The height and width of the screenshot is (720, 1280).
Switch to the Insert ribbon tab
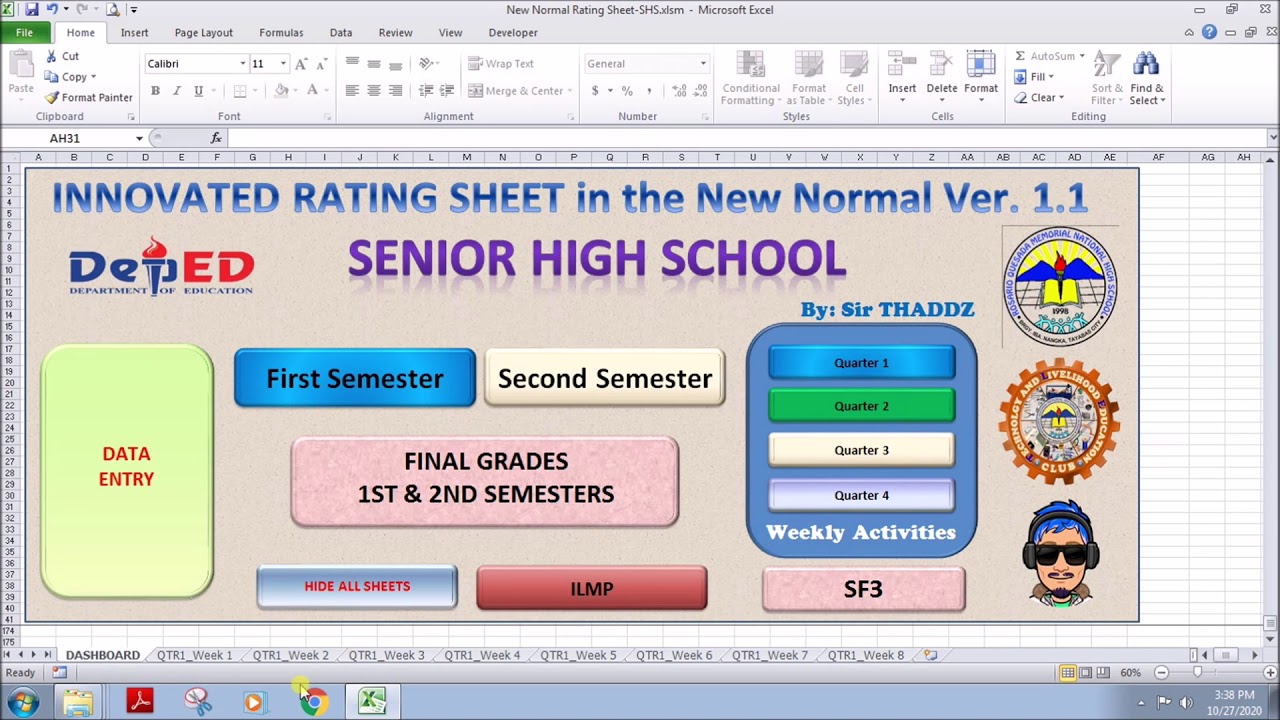pyautogui.click(x=134, y=32)
